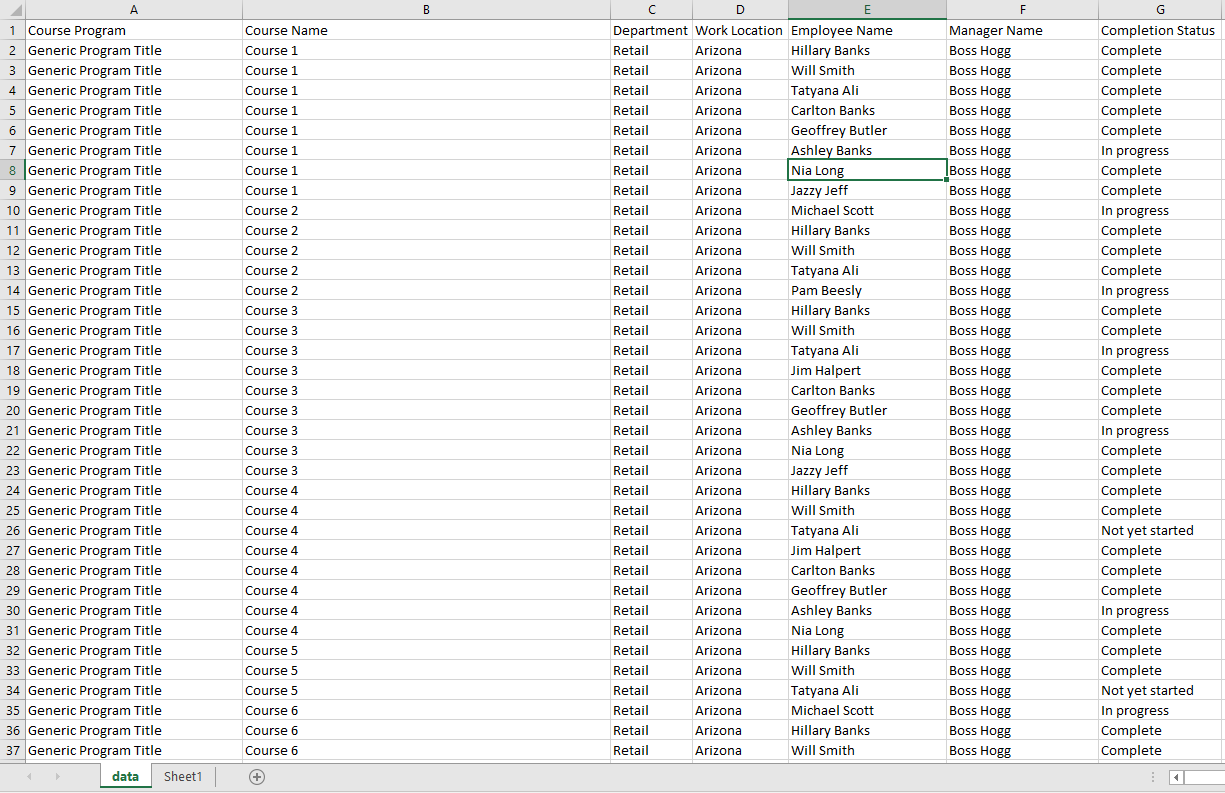Click the Work Location header cell

[740, 30]
